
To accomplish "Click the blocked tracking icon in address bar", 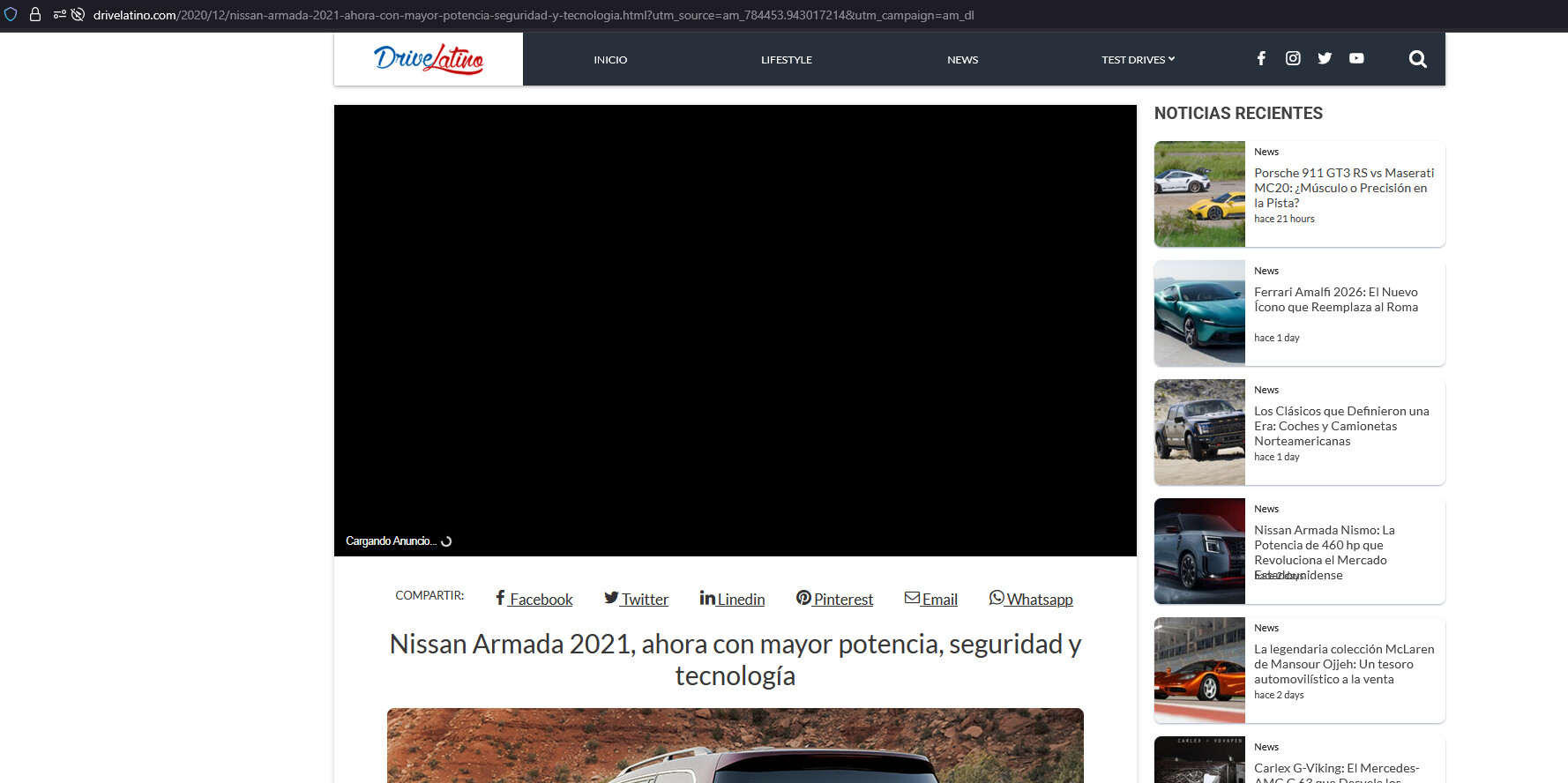I will point(78,15).
